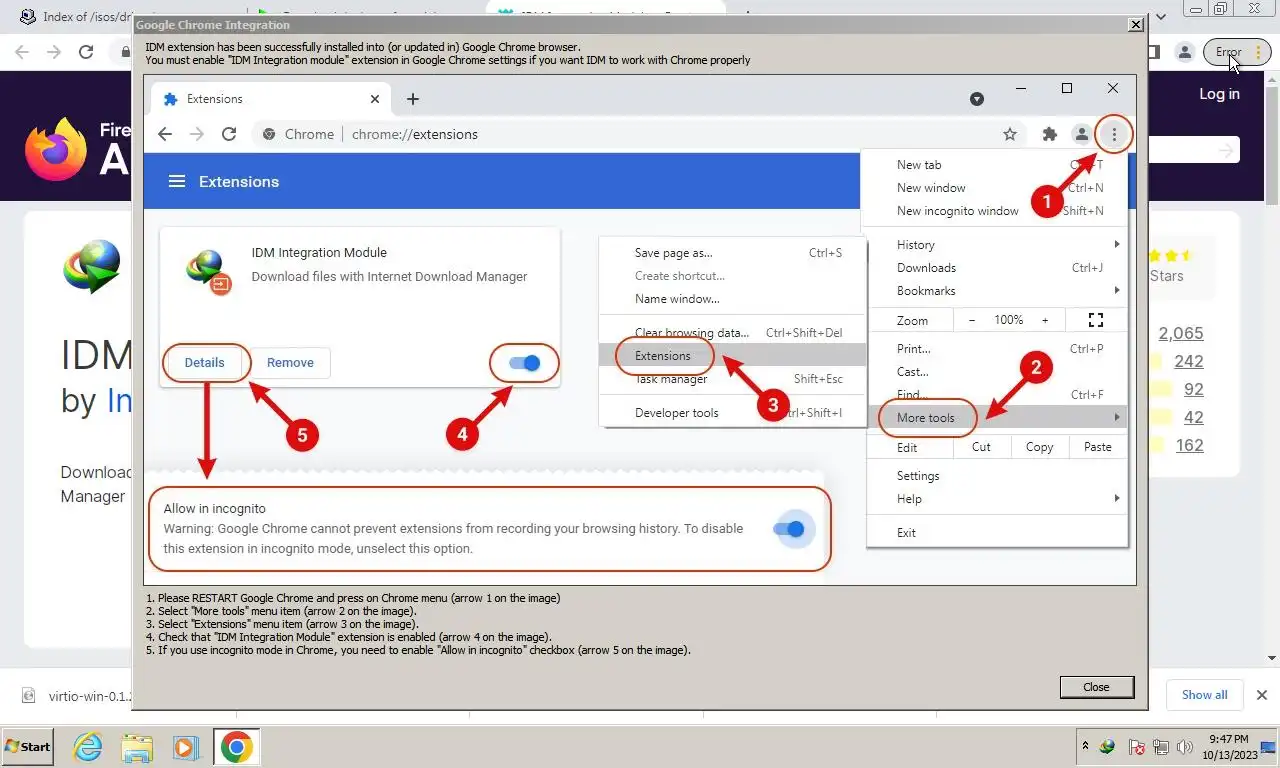Image resolution: width=1280 pixels, height=768 pixels.
Task: Click the Remove button for IDM module
Action: tap(290, 363)
